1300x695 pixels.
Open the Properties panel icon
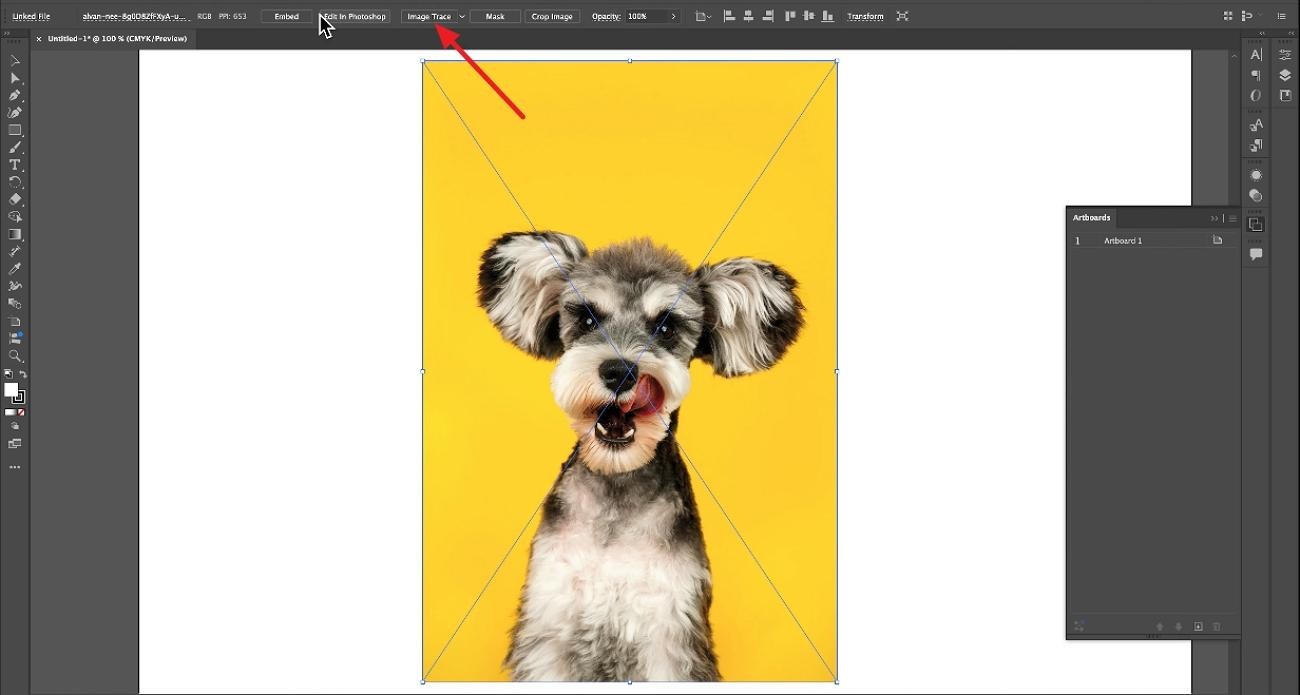[1285, 54]
